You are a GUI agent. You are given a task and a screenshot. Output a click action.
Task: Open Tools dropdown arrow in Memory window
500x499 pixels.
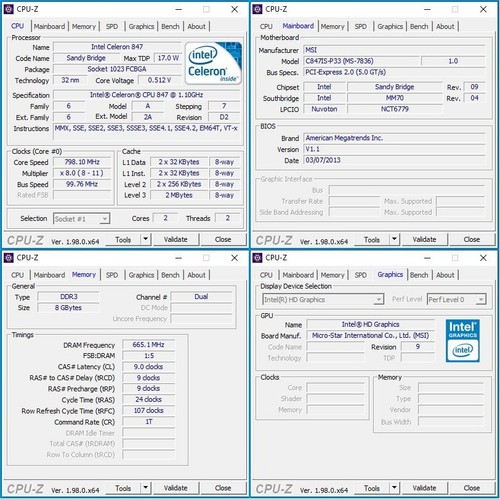(x=146, y=488)
